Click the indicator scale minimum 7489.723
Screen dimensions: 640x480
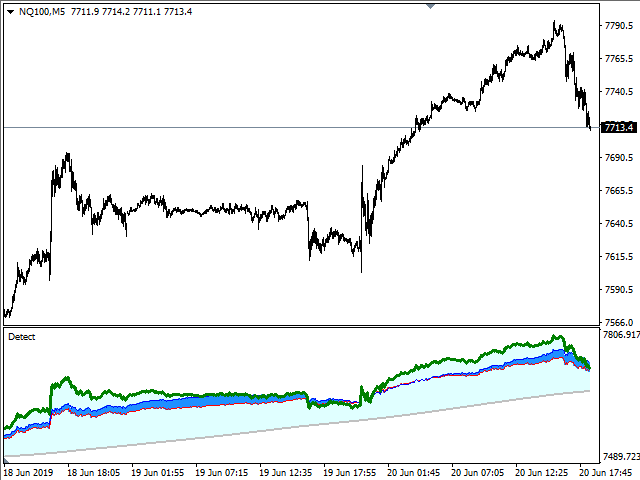pyautogui.click(x=621, y=456)
